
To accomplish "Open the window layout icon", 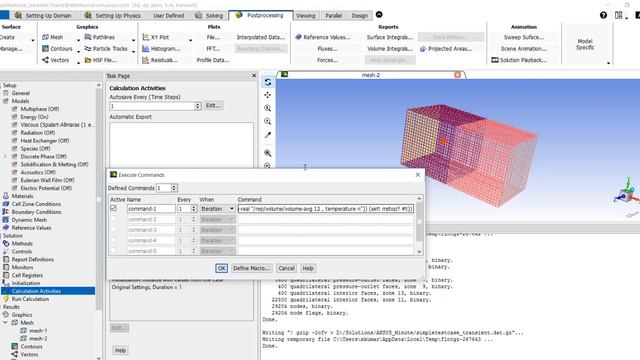I will tap(619, 15).
